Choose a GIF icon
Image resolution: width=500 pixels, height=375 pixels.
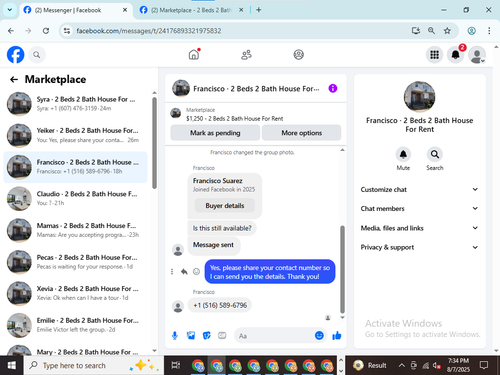pos(222,335)
